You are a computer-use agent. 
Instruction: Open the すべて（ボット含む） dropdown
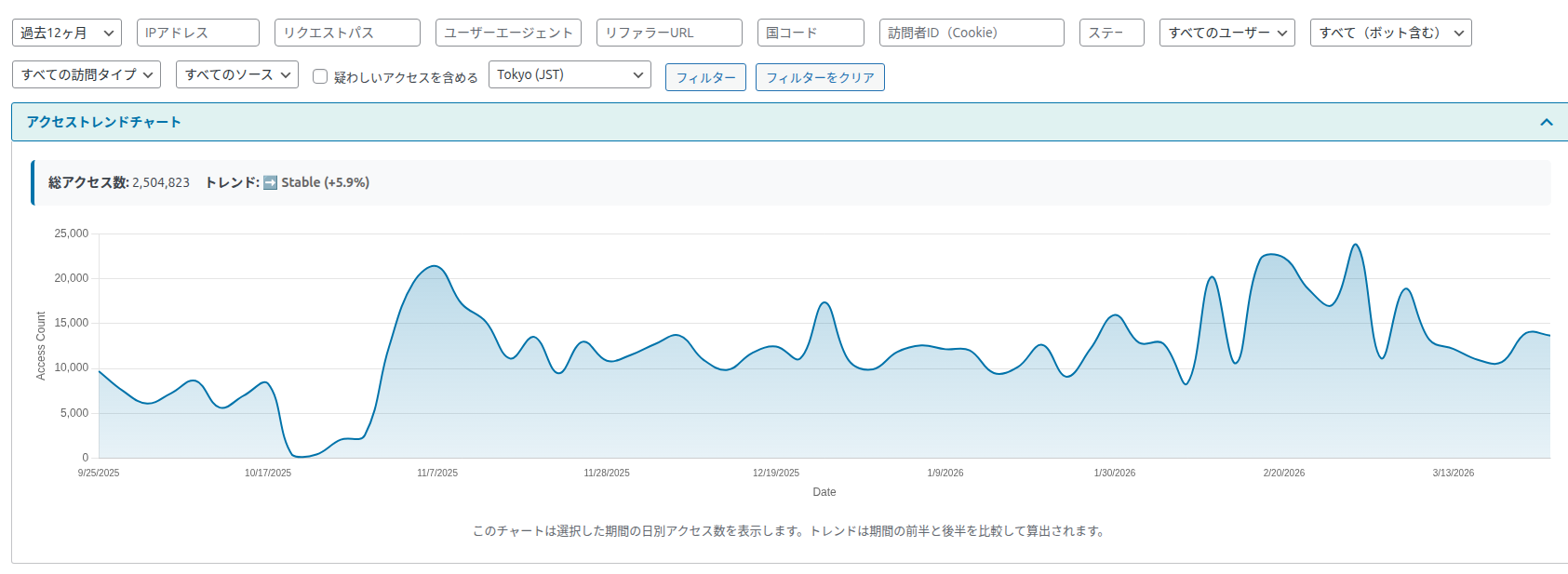(1390, 33)
